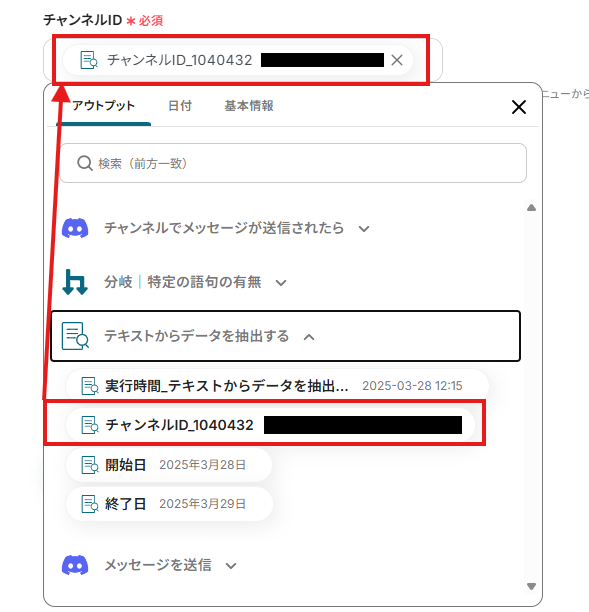
Task: Click the scrollbar down arrow
Action: 531,586
